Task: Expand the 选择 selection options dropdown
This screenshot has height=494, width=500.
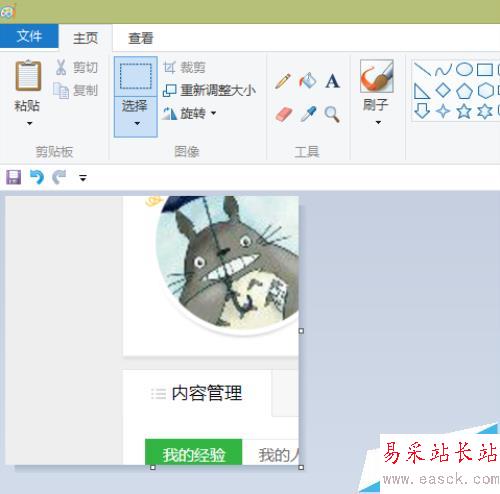Action: click(136, 117)
